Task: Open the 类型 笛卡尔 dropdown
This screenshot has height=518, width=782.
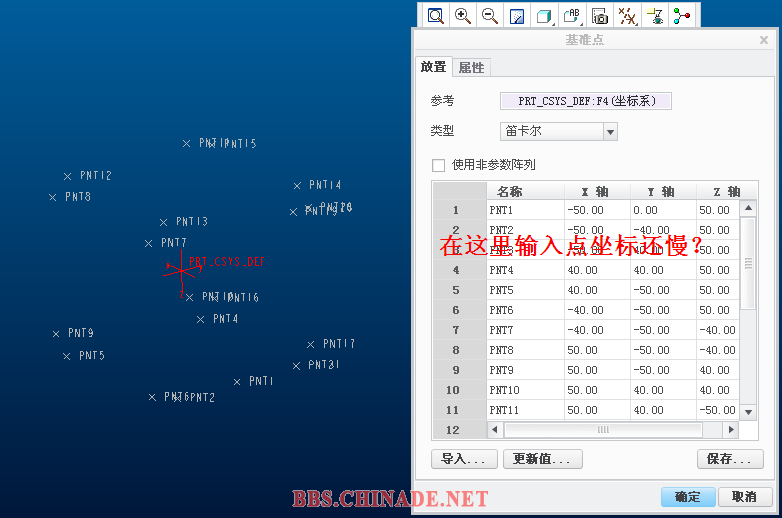Action: [x=610, y=132]
